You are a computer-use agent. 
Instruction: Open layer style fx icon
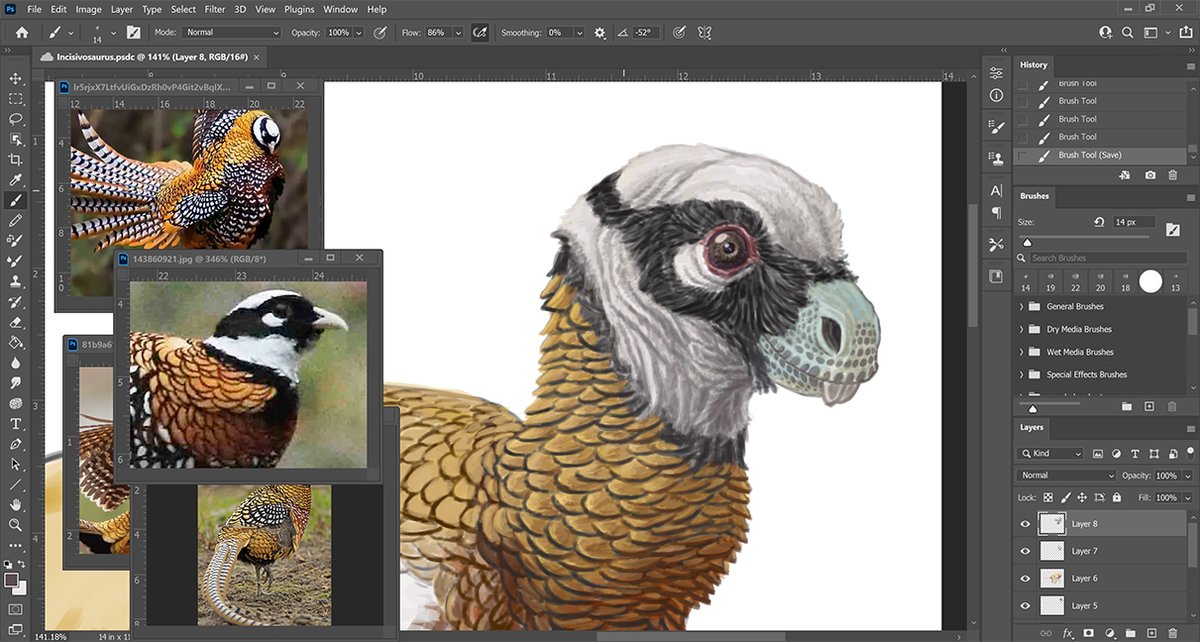coord(1067,632)
